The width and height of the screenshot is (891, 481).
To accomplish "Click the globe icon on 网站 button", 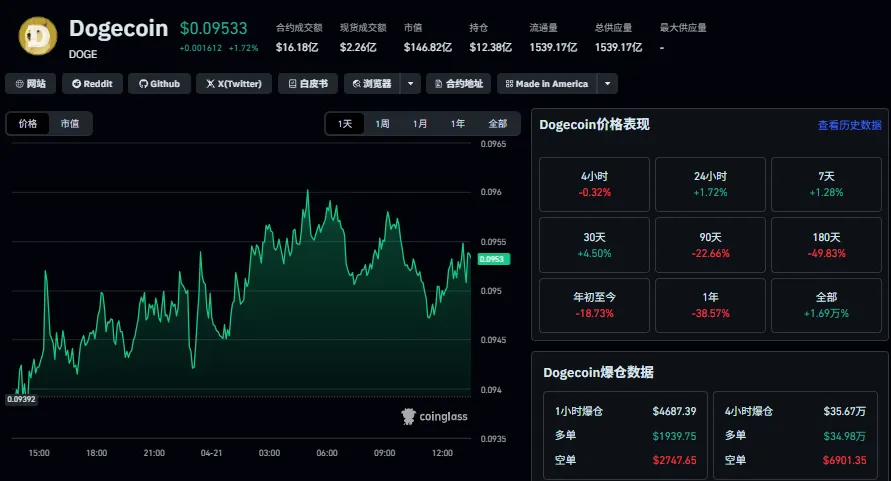I will pyautogui.click(x=19, y=84).
